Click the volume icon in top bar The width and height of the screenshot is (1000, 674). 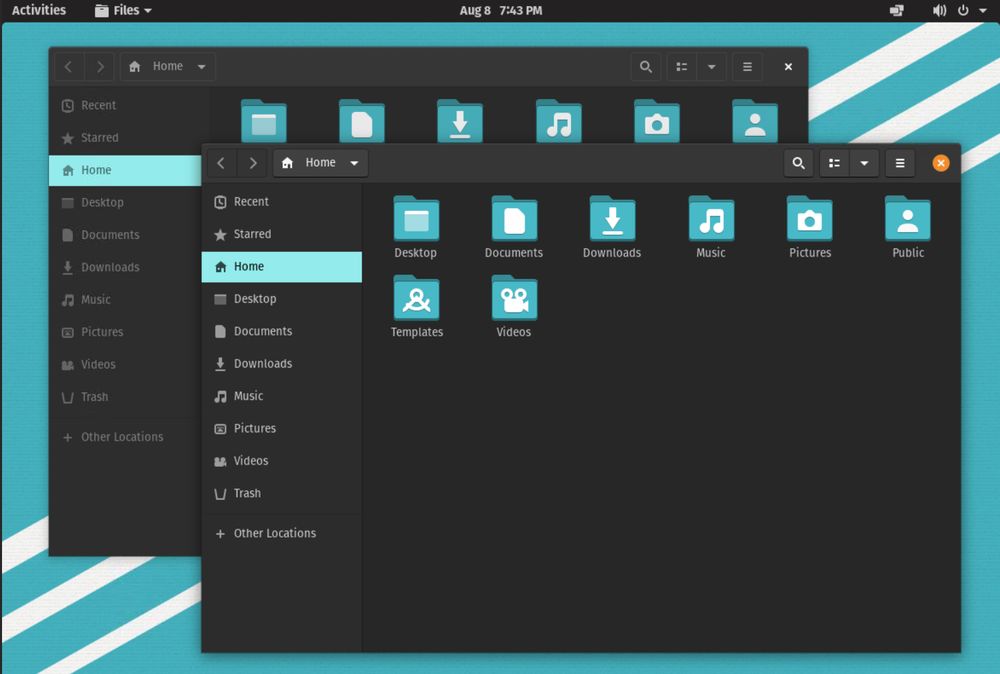coord(939,10)
